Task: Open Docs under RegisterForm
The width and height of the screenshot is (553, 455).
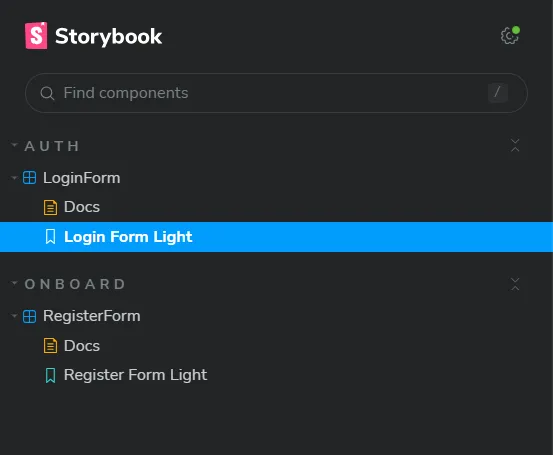Action: (x=276, y=346)
